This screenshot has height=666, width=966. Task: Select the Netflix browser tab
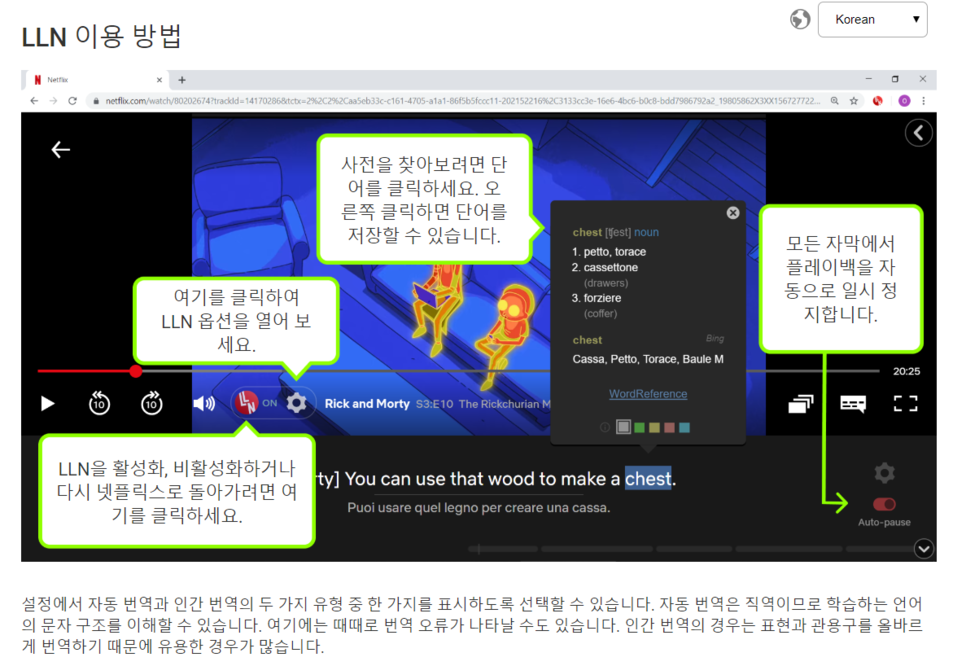tap(95, 79)
